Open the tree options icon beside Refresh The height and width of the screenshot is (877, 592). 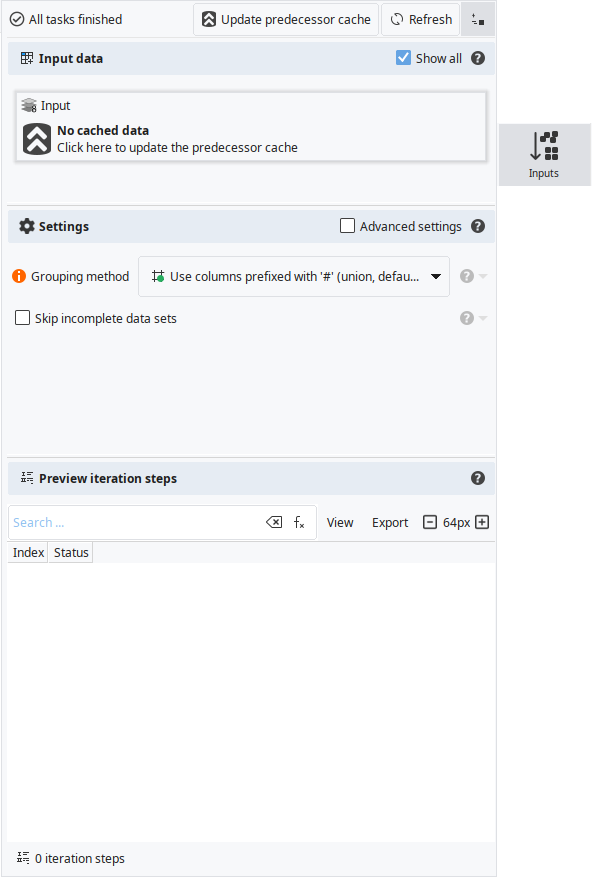[478, 20]
